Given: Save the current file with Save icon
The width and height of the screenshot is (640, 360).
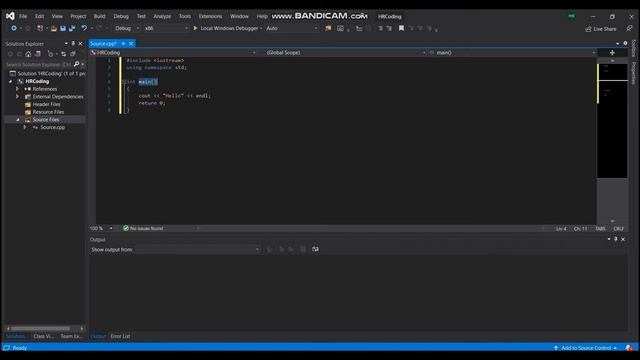Looking at the screenshot, I should pos(63,28).
